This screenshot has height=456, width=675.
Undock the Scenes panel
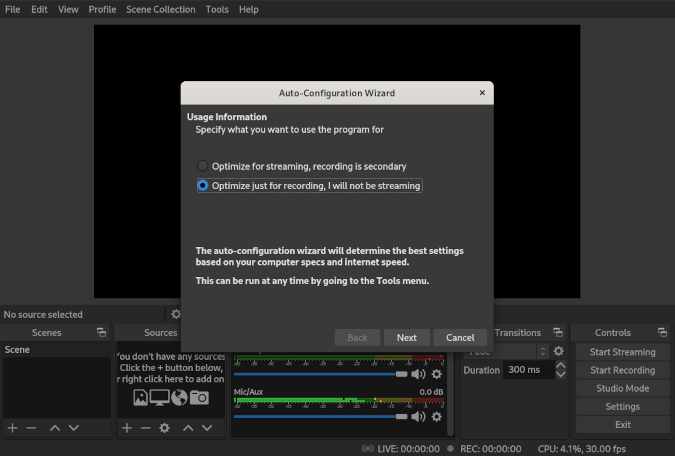point(100,333)
